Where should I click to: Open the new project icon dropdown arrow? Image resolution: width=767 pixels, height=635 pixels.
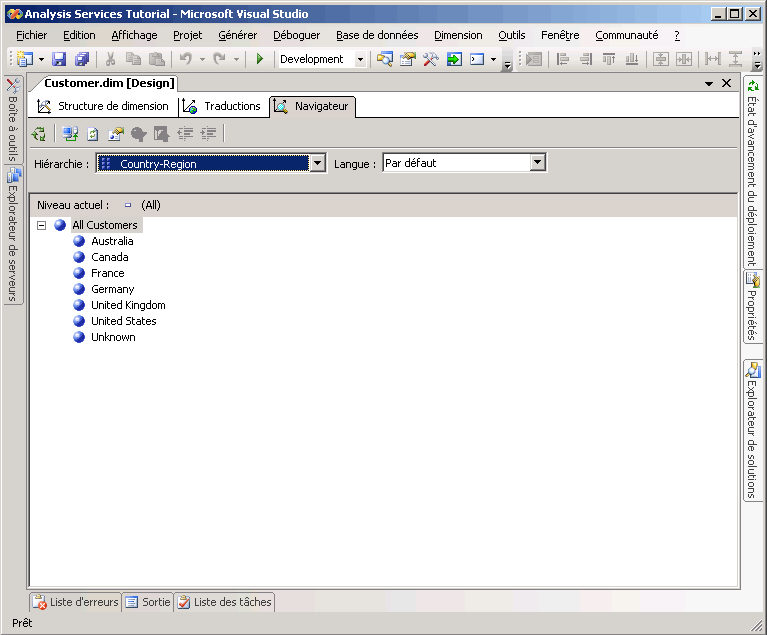(41, 60)
